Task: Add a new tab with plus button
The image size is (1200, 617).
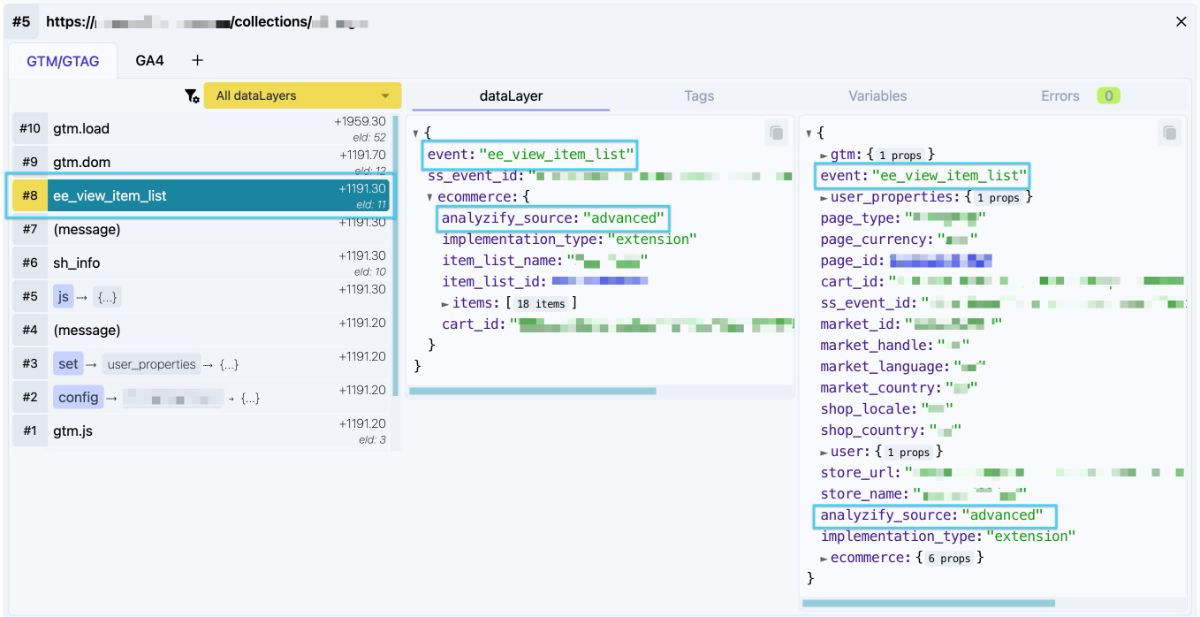Action: pos(197,61)
